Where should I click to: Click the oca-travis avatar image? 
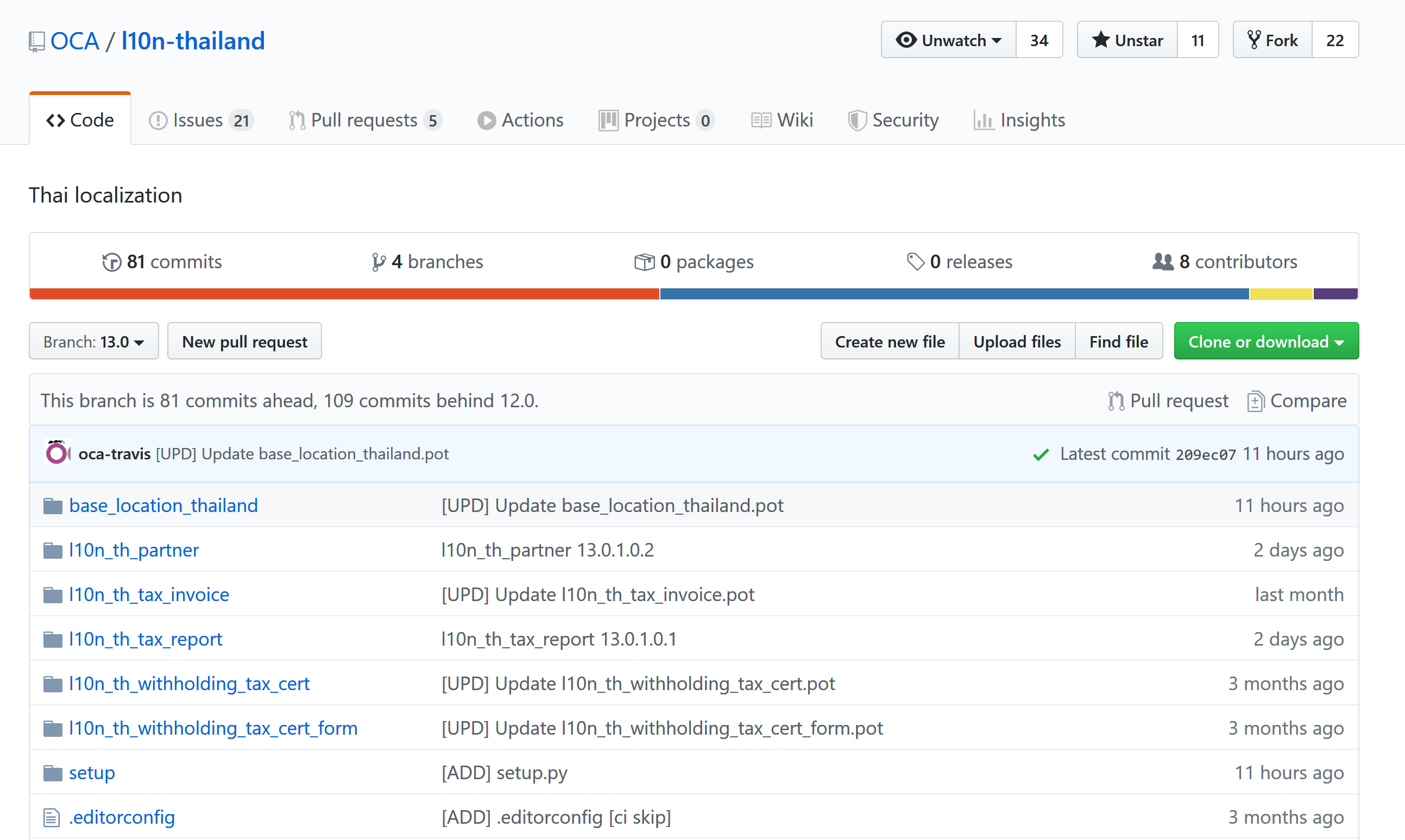click(56, 453)
